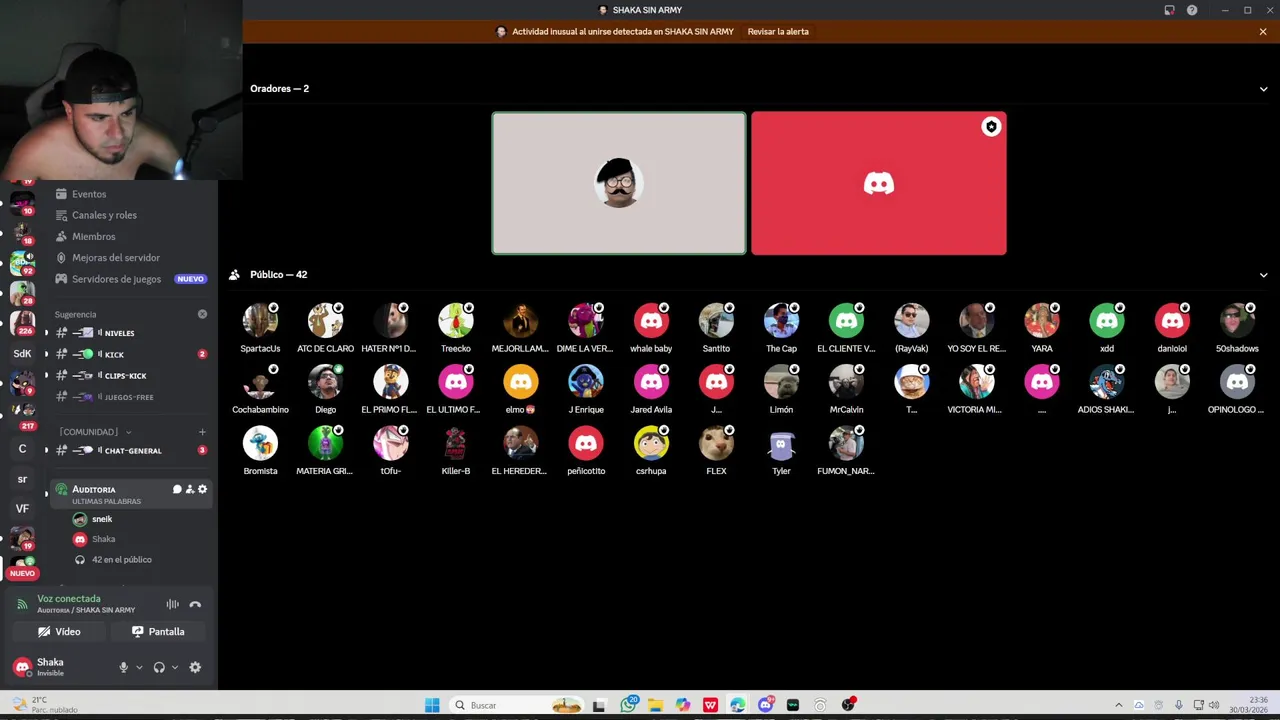Open Discord icon in the taskbar
This screenshot has height=720, width=1280.
(x=766, y=705)
